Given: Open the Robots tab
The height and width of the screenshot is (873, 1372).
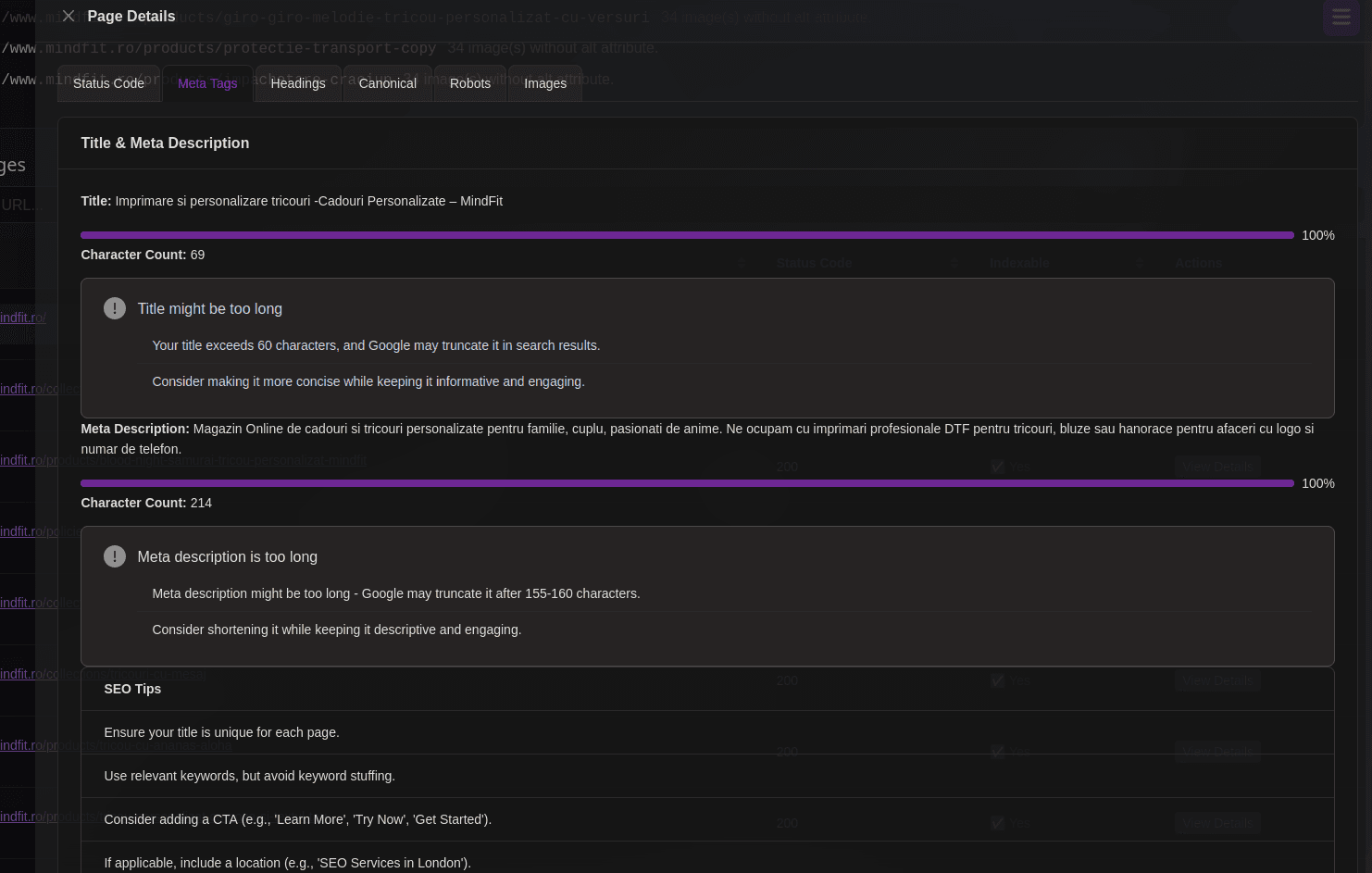Looking at the screenshot, I should coord(470,83).
